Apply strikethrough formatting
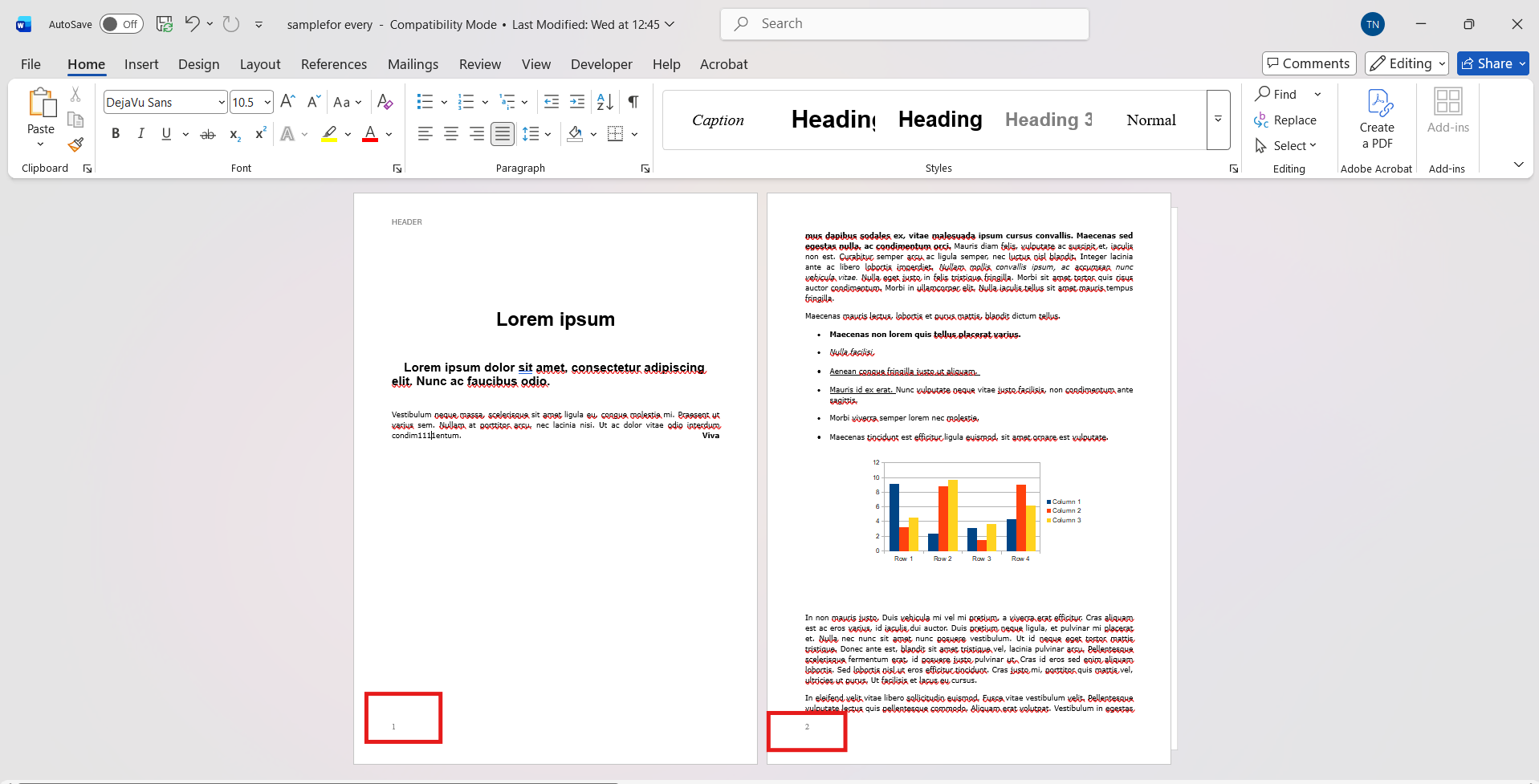 [x=208, y=134]
